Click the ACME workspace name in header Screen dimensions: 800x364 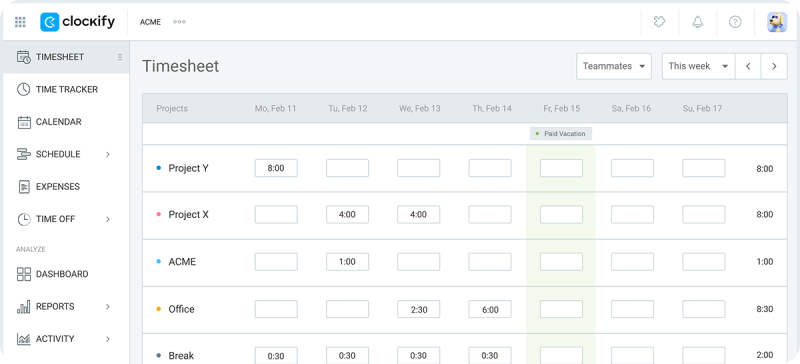pos(150,22)
